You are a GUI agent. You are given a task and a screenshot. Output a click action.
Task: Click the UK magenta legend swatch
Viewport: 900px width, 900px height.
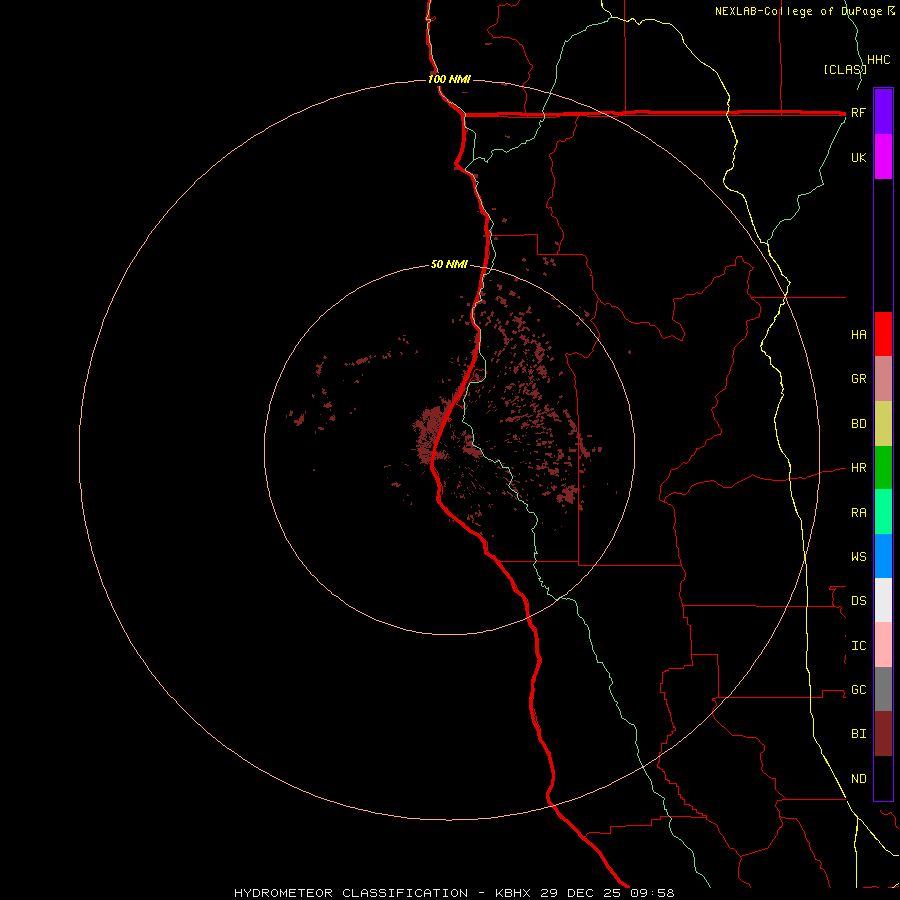[883, 157]
